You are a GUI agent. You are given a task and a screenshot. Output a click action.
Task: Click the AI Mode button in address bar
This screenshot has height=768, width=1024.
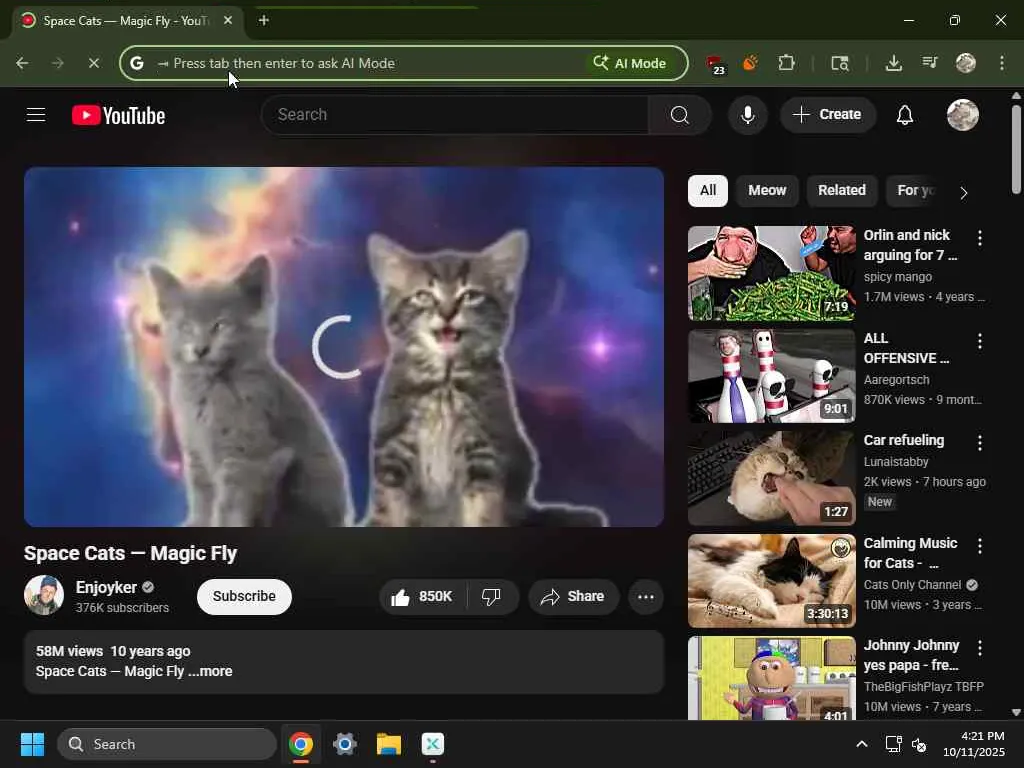[630, 63]
